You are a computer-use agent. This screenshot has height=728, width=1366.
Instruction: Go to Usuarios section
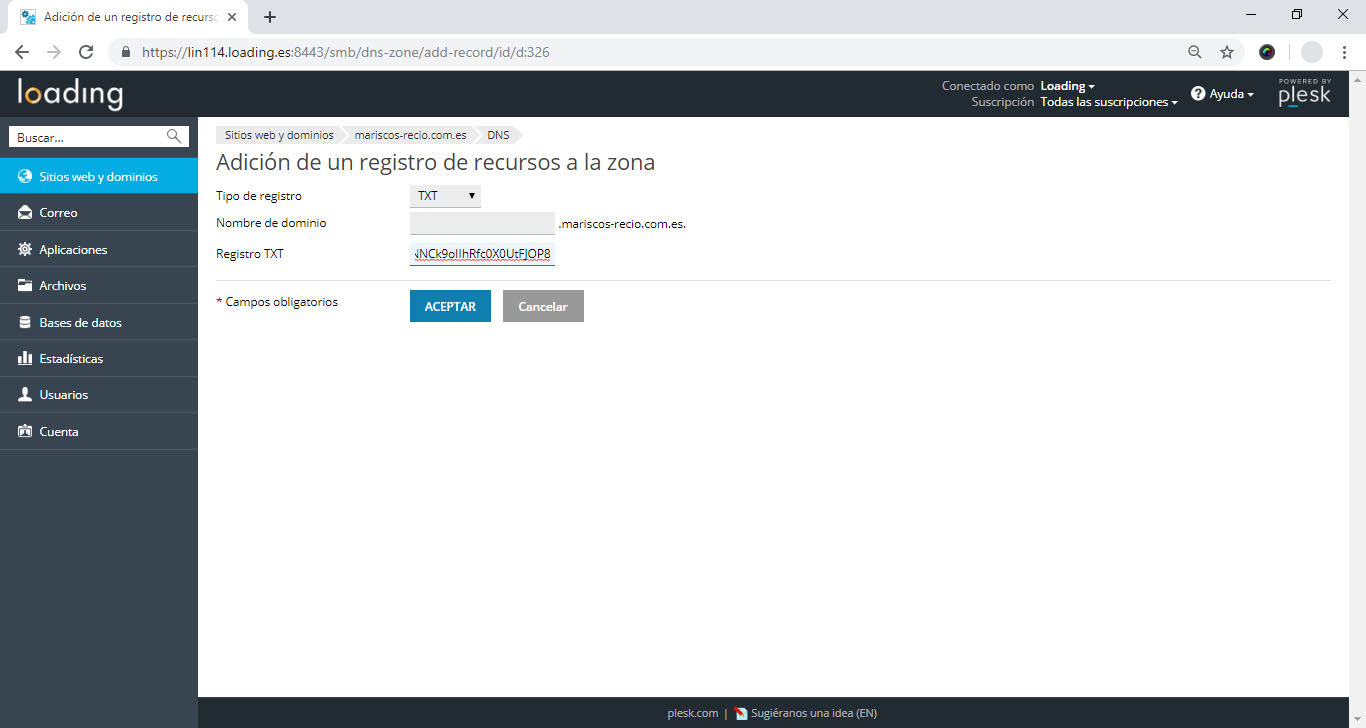point(99,395)
